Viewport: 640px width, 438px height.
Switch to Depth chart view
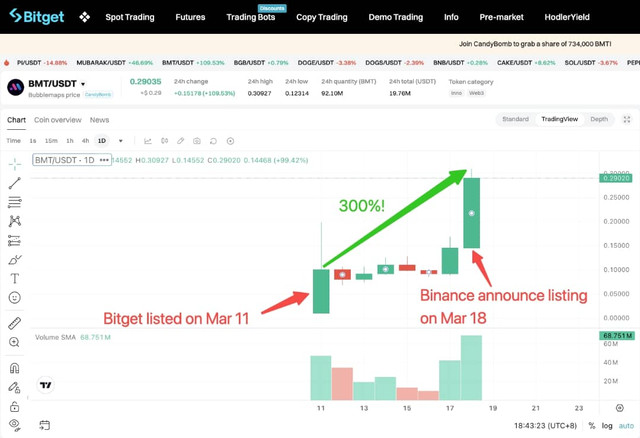(x=599, y=119)
